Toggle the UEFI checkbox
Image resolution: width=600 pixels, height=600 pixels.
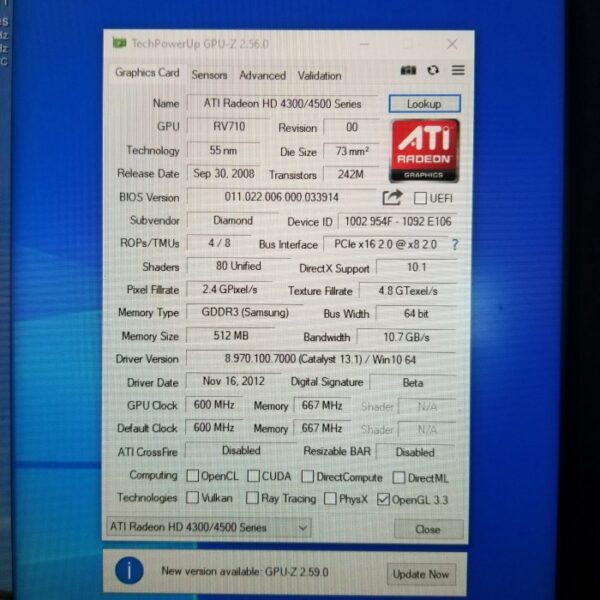(420, 198)
